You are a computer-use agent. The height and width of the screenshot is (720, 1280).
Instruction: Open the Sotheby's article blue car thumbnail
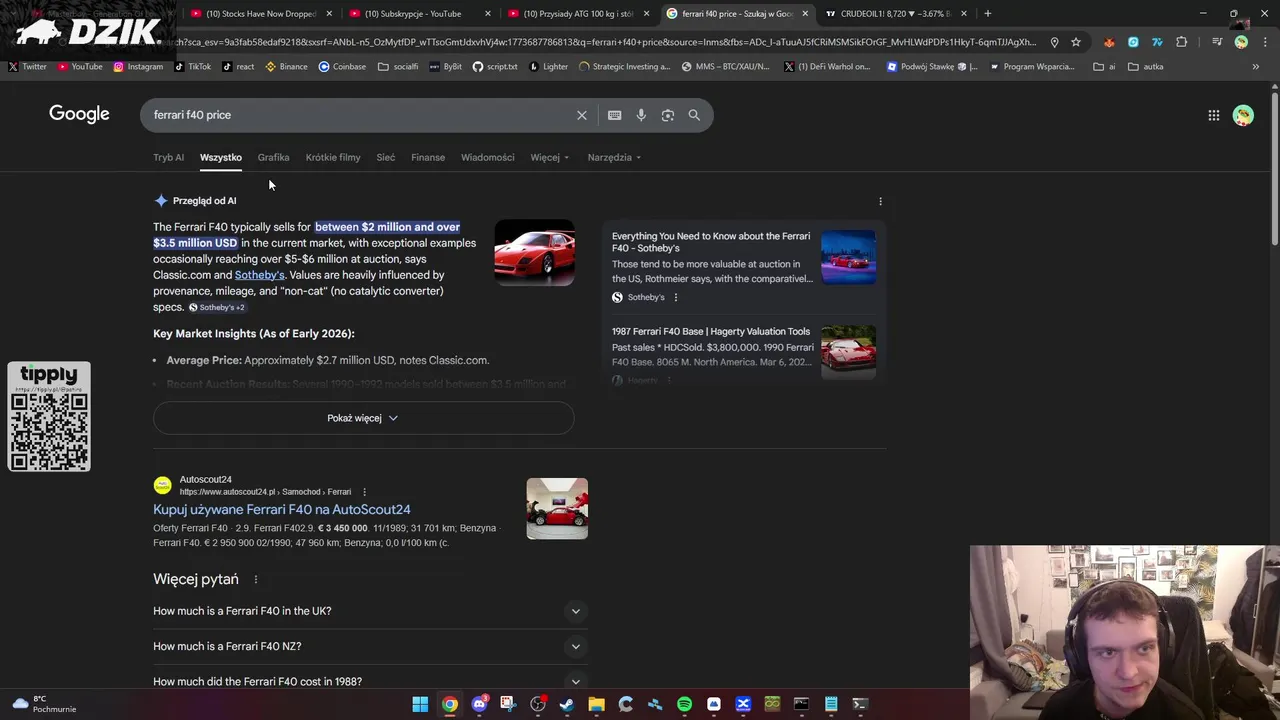click(848, 257)
